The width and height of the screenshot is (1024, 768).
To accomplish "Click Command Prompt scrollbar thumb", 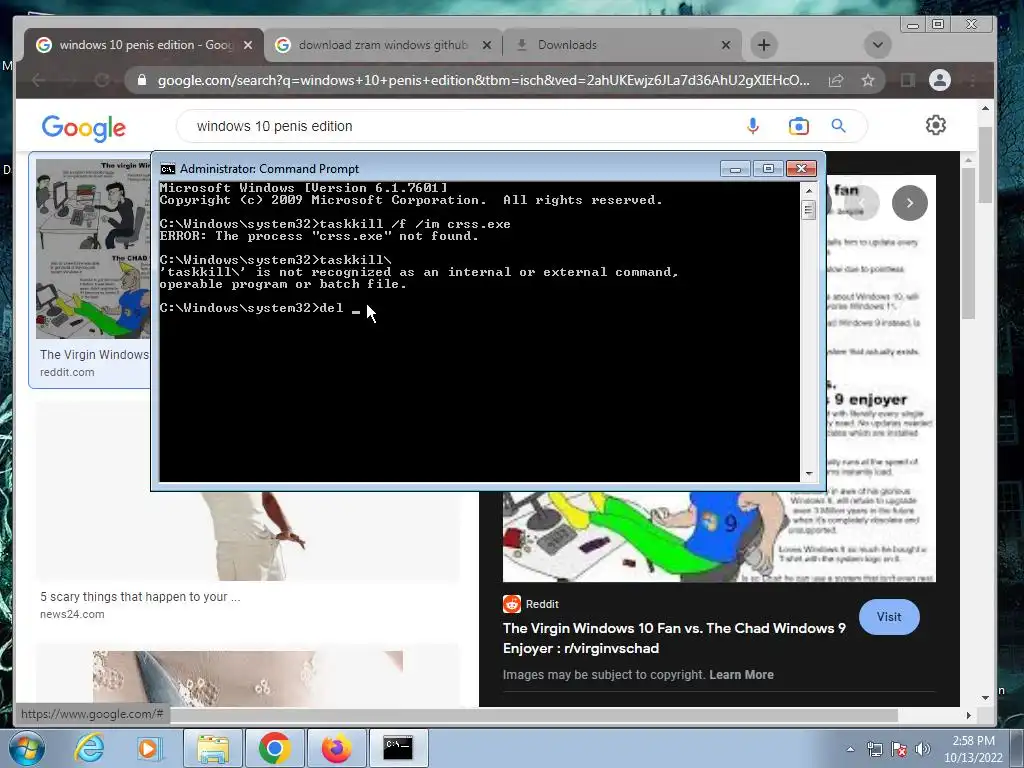I will click(808, 210).
